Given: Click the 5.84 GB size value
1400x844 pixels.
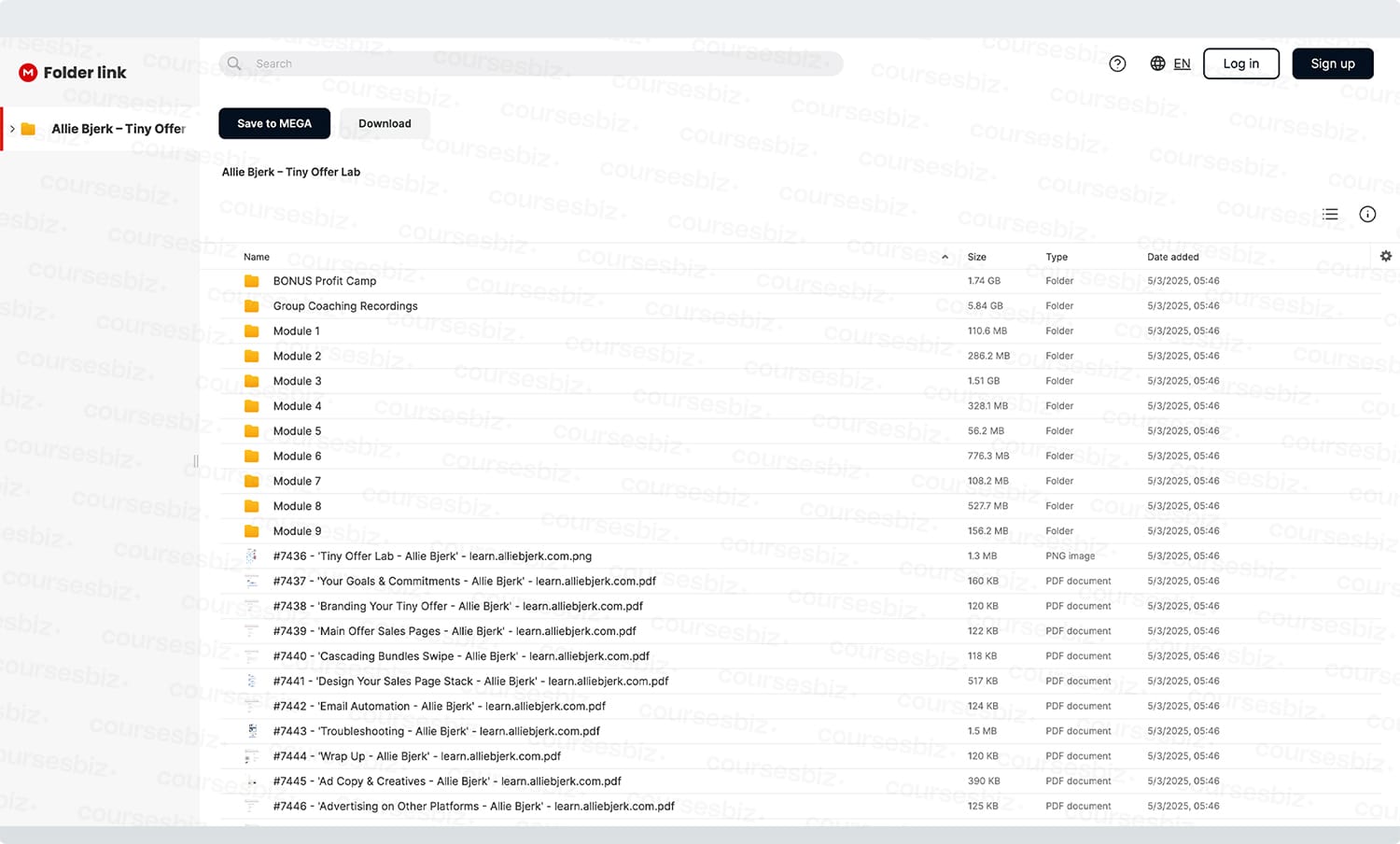Looking at the screenshot, I should click(x=986, y=306).
